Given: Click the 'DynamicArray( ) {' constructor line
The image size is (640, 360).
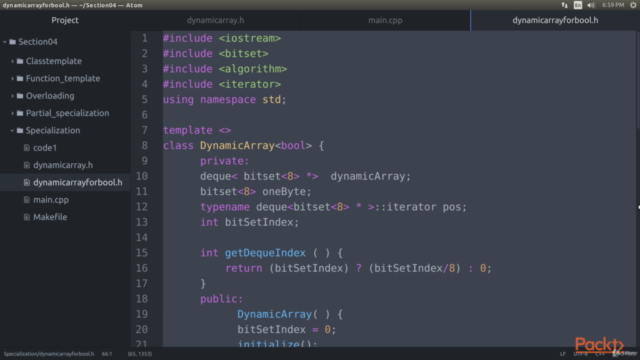Looking at the screenshot, I should [290, 314].
